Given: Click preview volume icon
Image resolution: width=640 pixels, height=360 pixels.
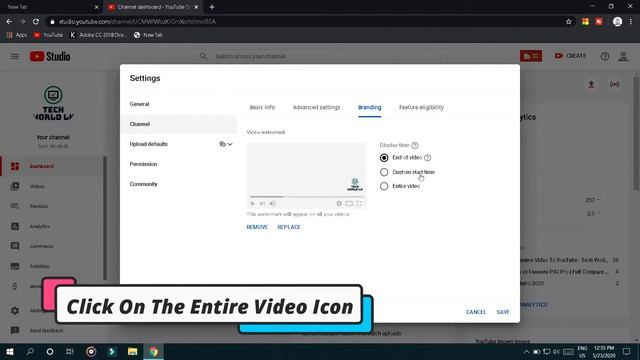Looking at the screenshot, I should coord(273,203).
